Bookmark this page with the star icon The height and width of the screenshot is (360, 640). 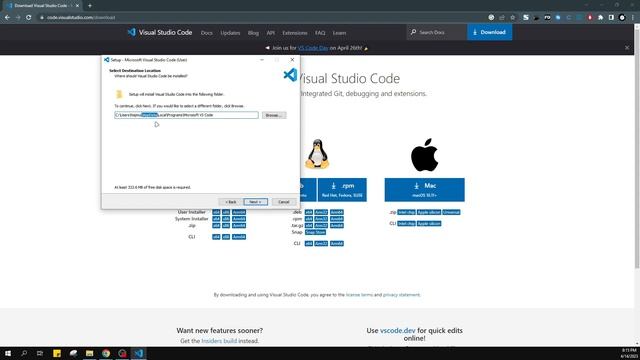click(513, 18)
